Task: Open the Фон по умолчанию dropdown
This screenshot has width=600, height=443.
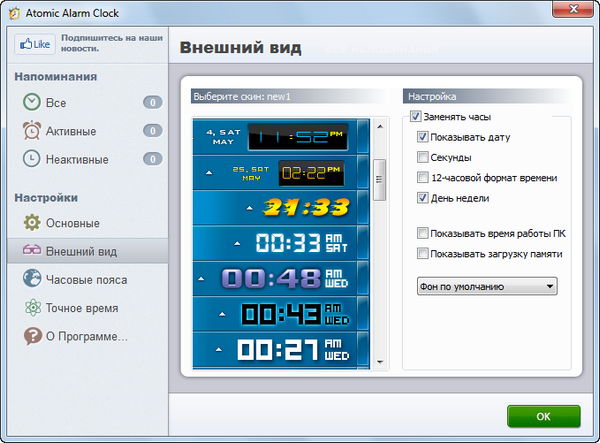Action: 486,287
